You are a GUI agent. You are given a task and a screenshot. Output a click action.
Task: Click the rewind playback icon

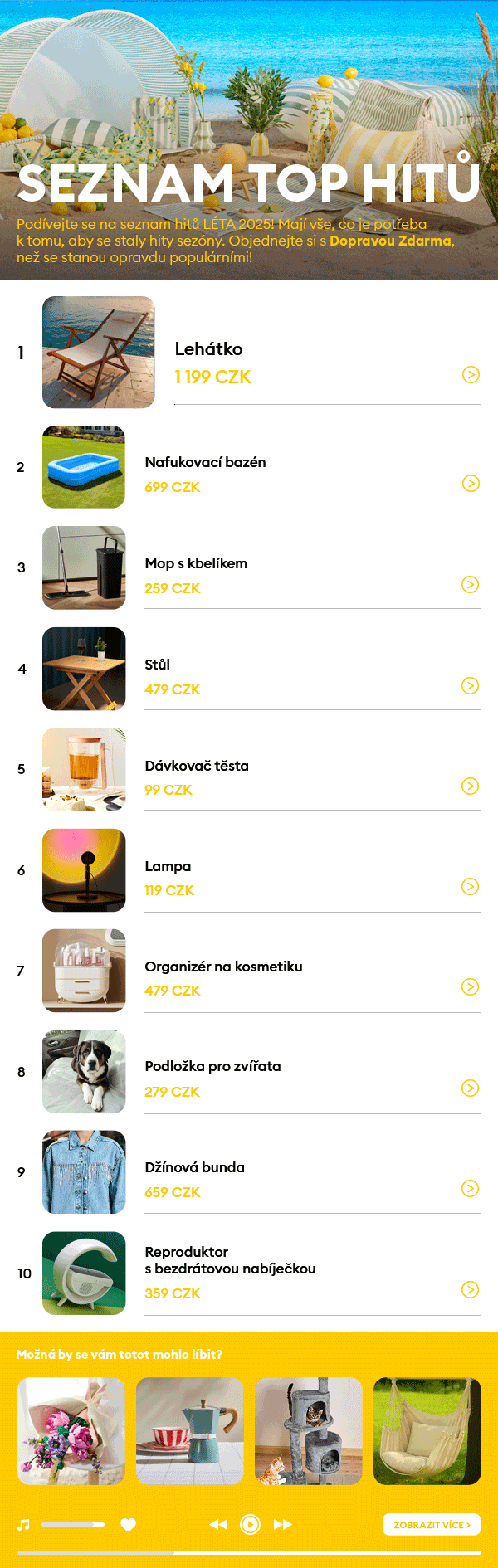coord(218,1524)
